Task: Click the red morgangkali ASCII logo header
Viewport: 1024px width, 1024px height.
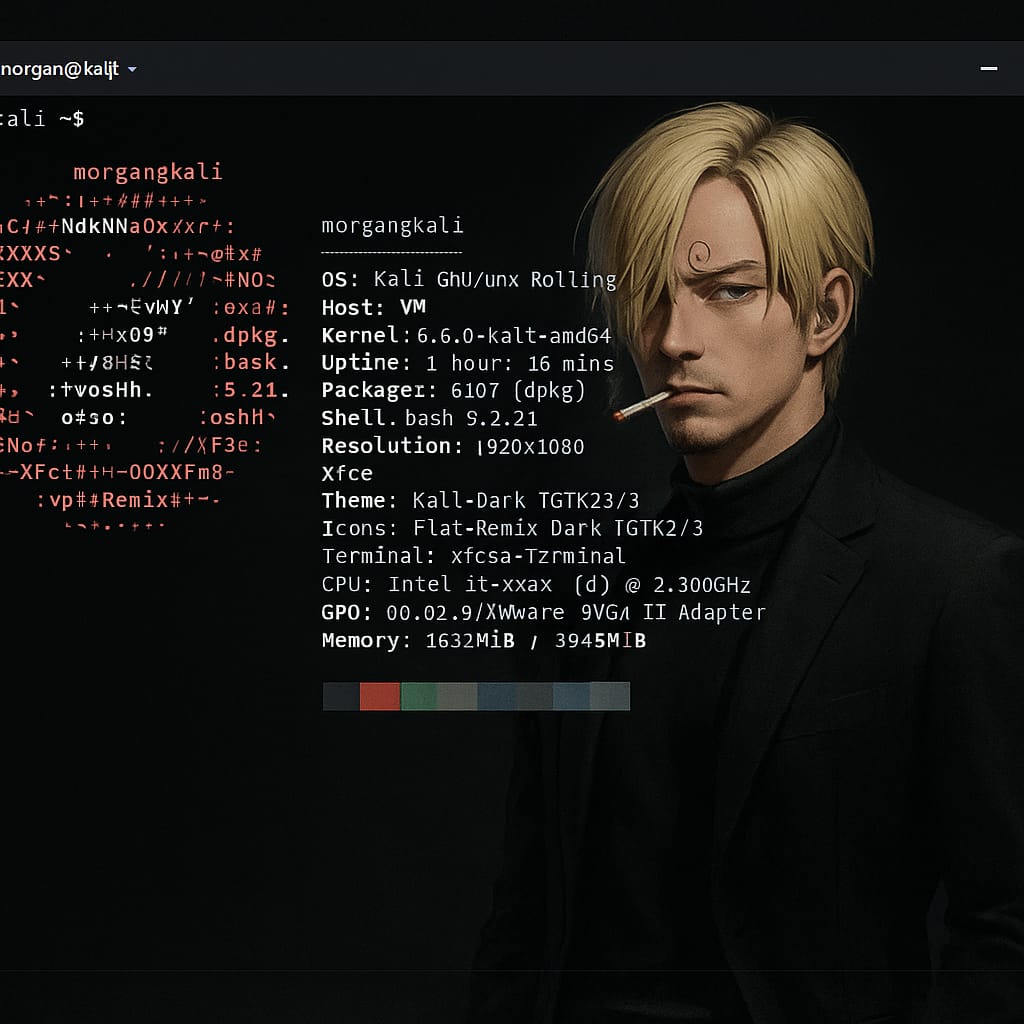Action: coord(147,172)
